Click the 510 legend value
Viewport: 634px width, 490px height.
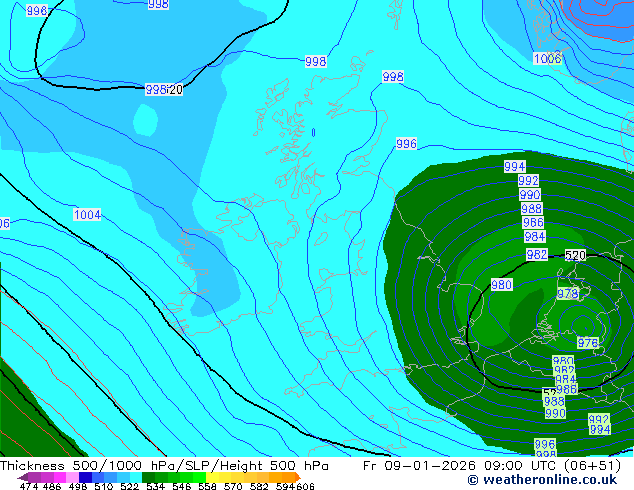tap(104, 486)
